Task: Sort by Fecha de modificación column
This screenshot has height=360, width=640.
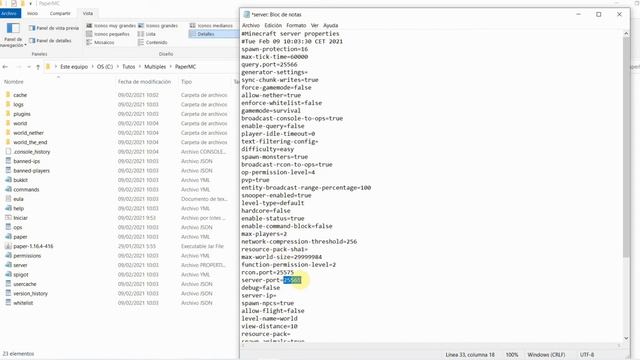Action: point(144,82)
